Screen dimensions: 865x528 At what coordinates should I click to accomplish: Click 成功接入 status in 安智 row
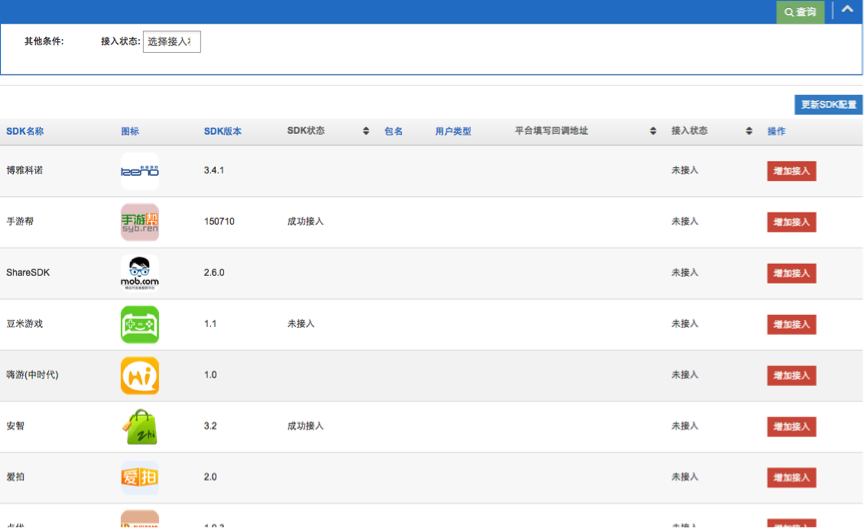(305, 426)
